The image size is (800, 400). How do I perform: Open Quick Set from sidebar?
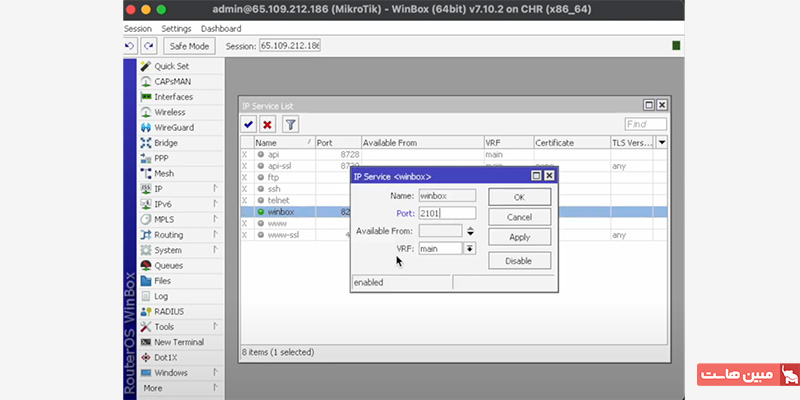[x=181, y=66]
